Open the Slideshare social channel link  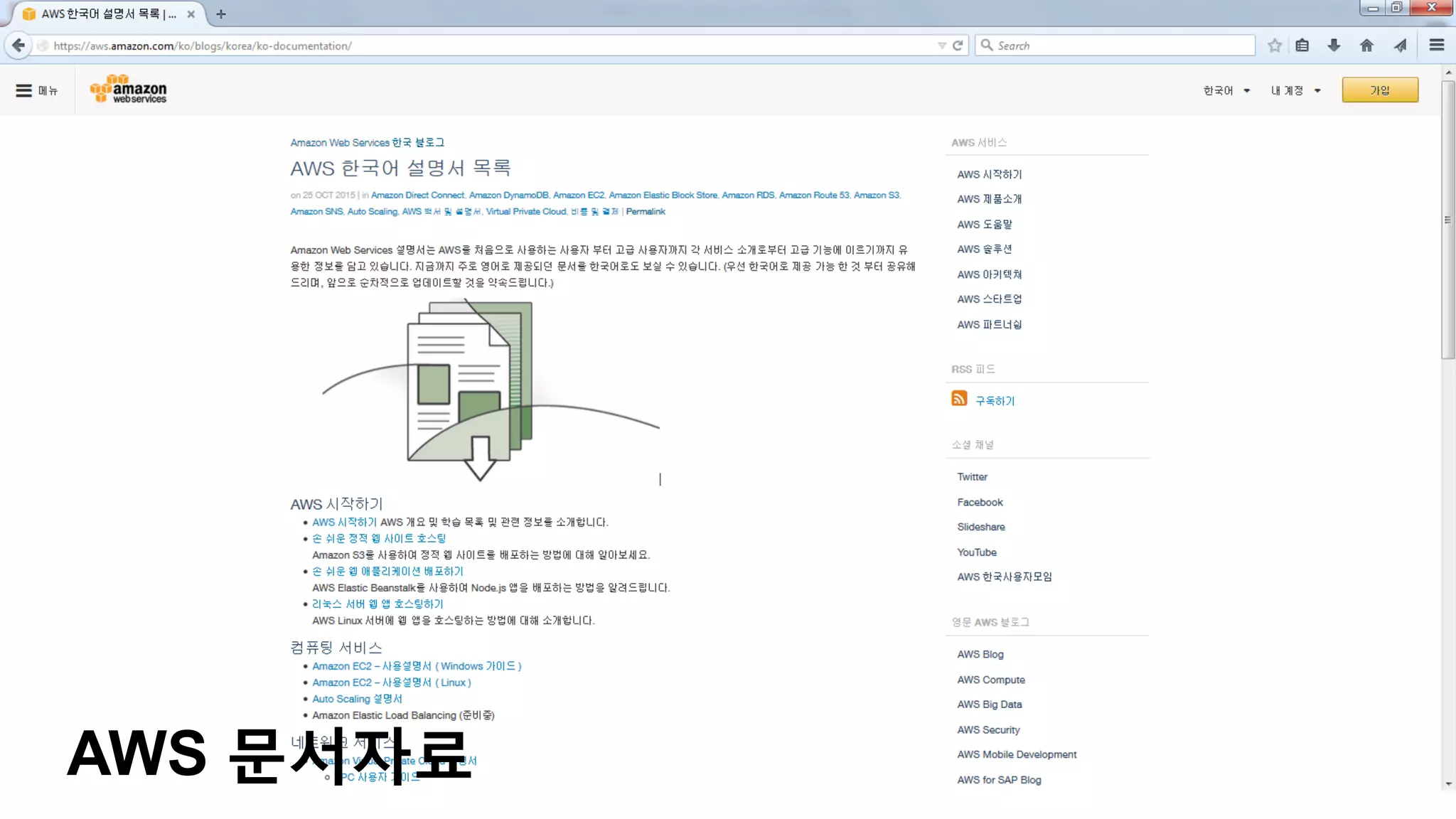coord(981,527)
